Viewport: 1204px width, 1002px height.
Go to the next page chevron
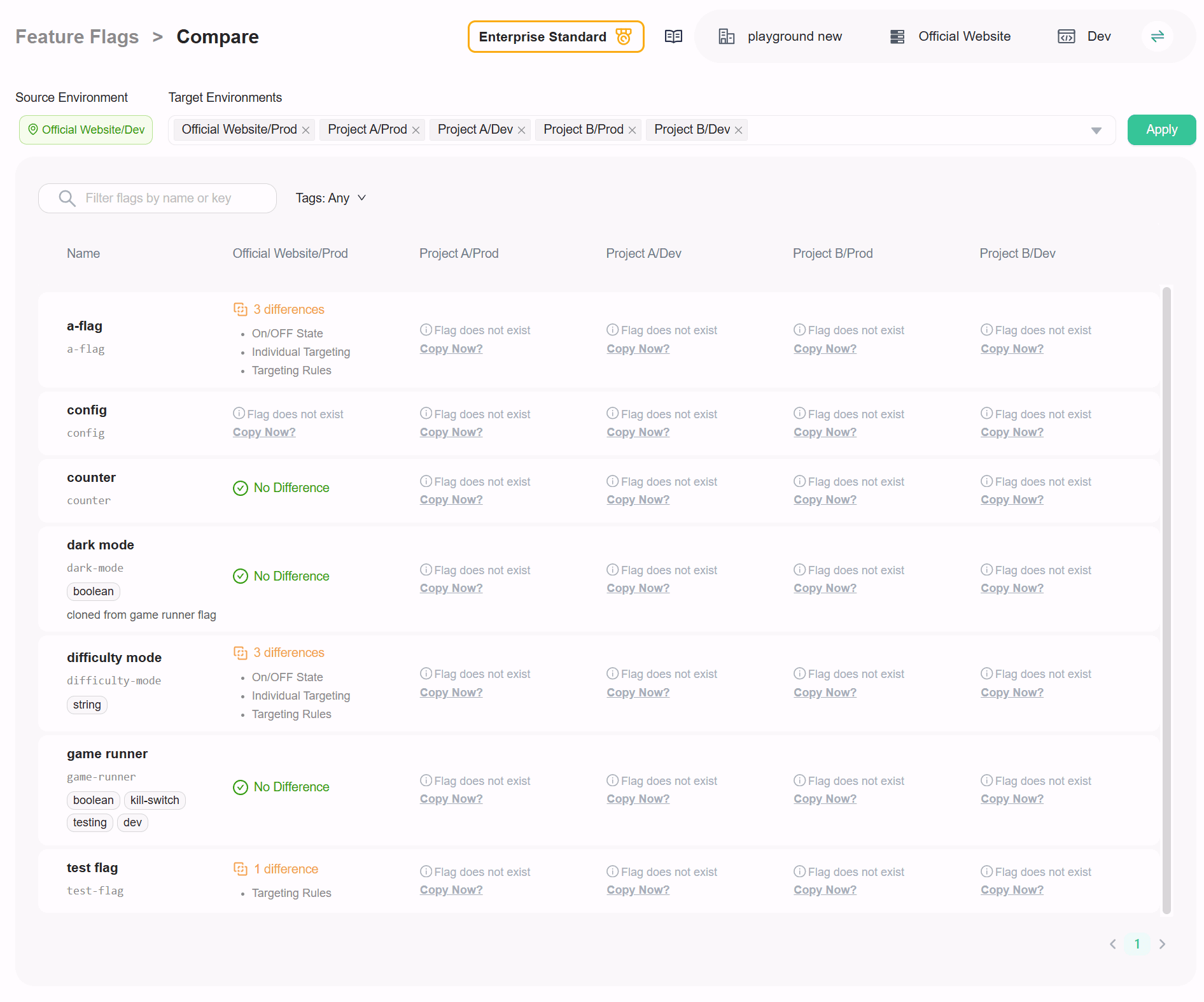tap(1162, 944)
